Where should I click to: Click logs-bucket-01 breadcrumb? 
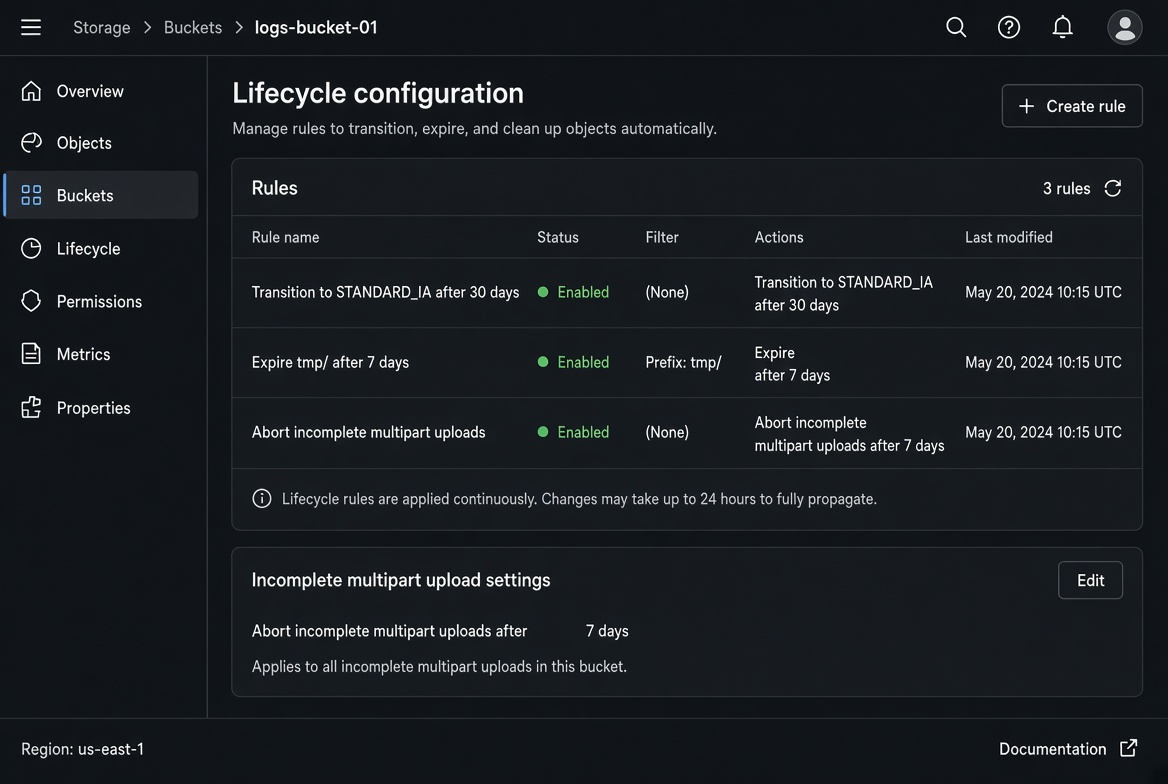[316, 28]
